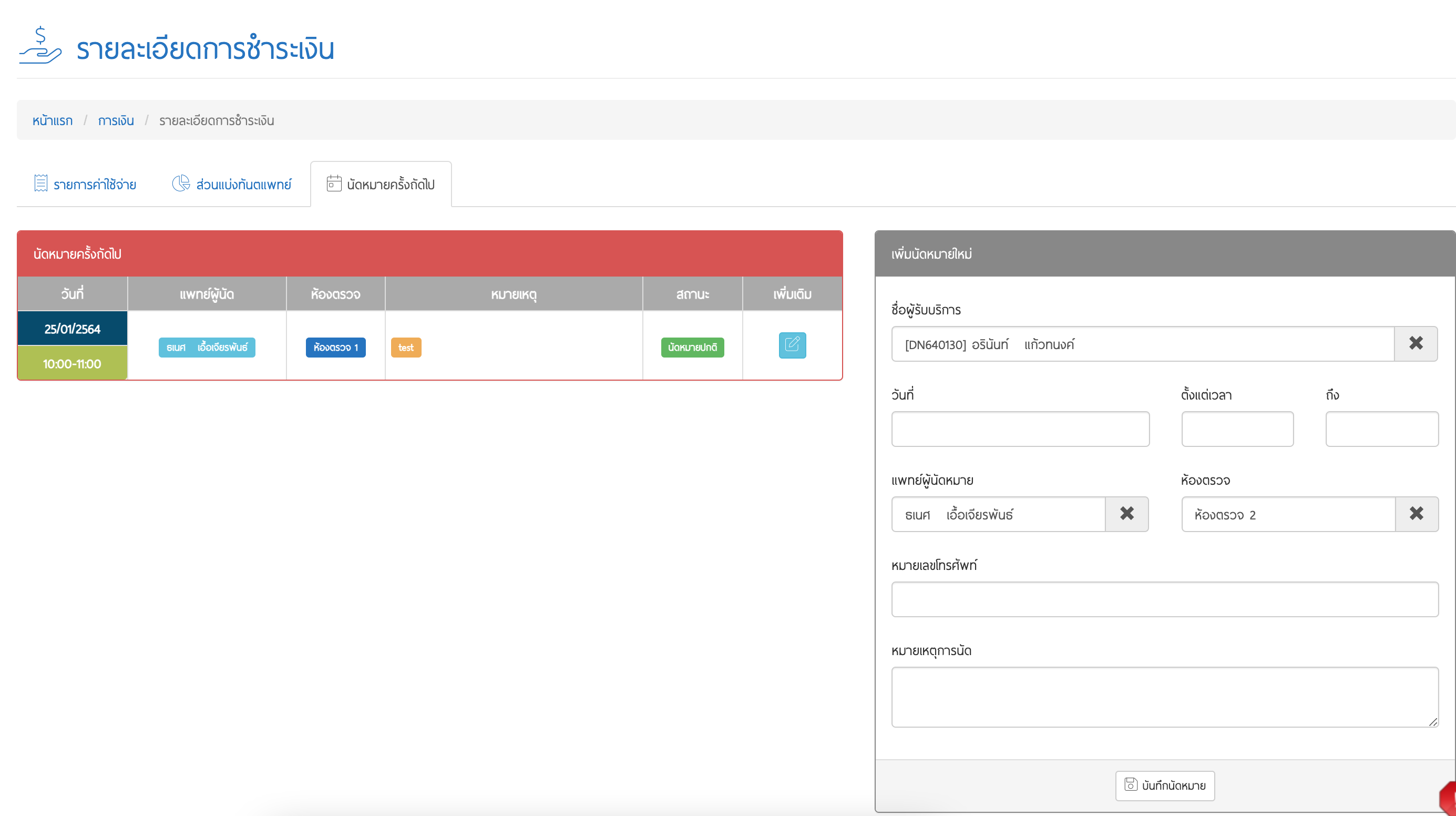Open the การเงิน breadcrumb link
The image size is (1456, 816).
tap(116, 120)
